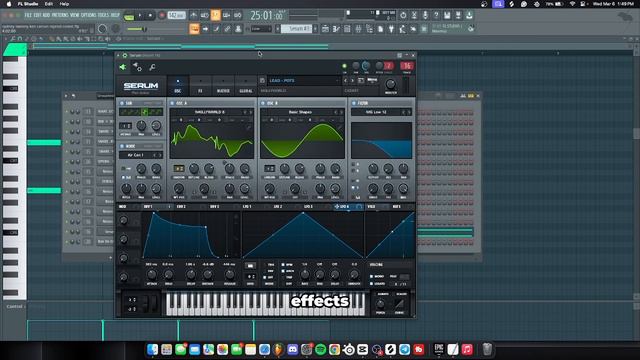Click the LFO RATE knob
Viewport: 640px width, 360px height.
pos(304,275)
